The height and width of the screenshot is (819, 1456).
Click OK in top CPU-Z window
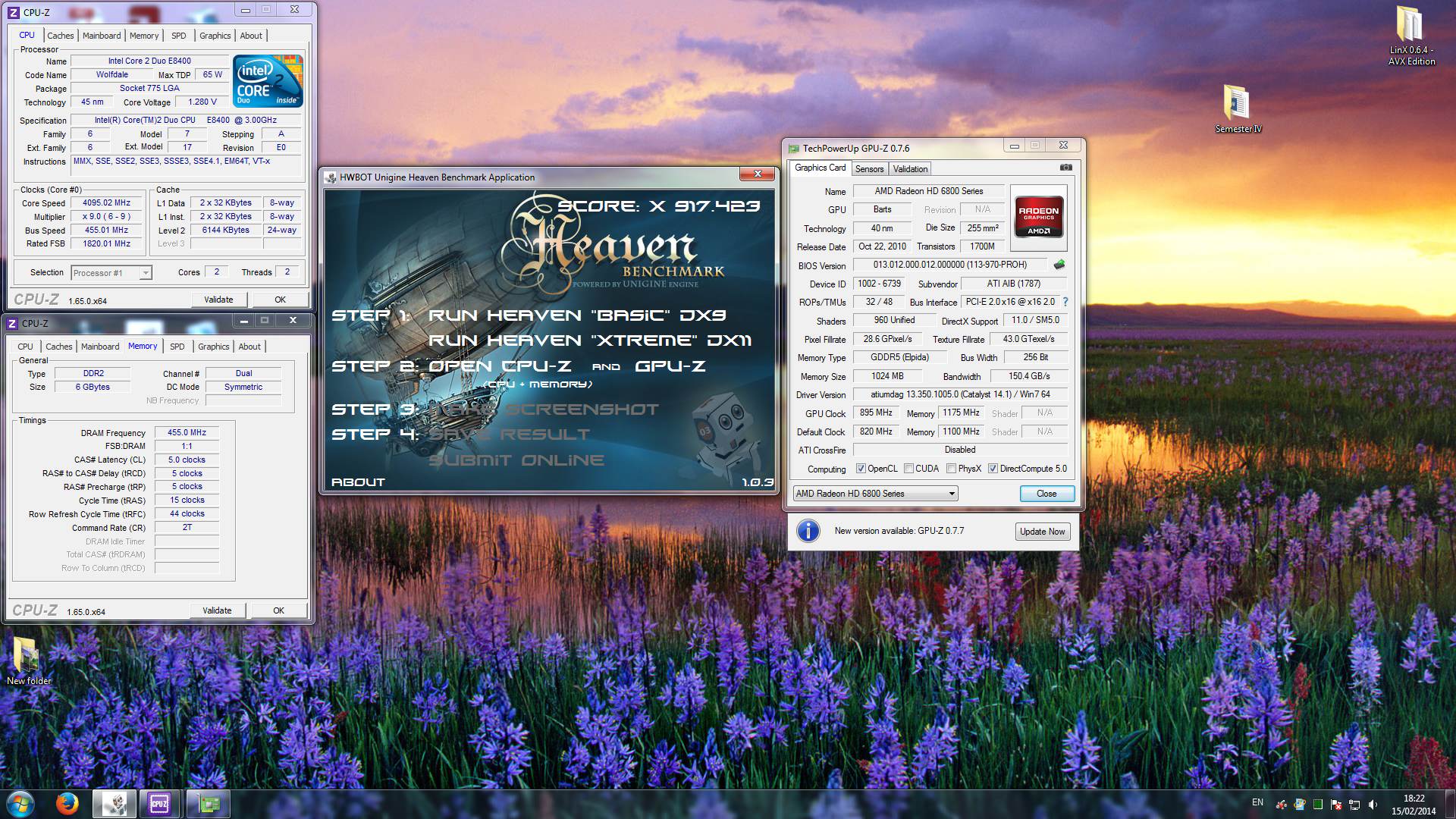coord(280,300)
